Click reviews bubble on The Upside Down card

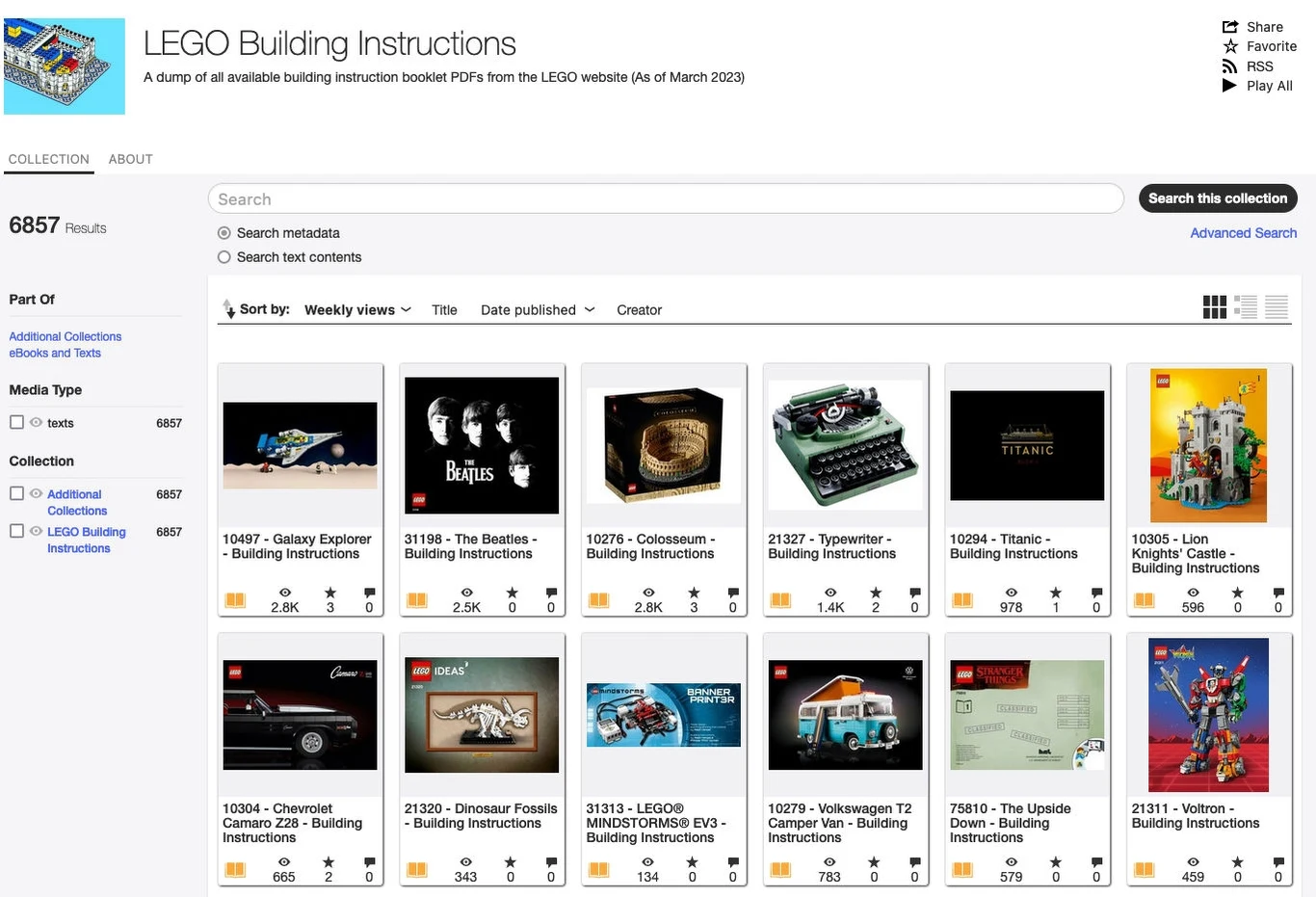tap(1096, 862)
